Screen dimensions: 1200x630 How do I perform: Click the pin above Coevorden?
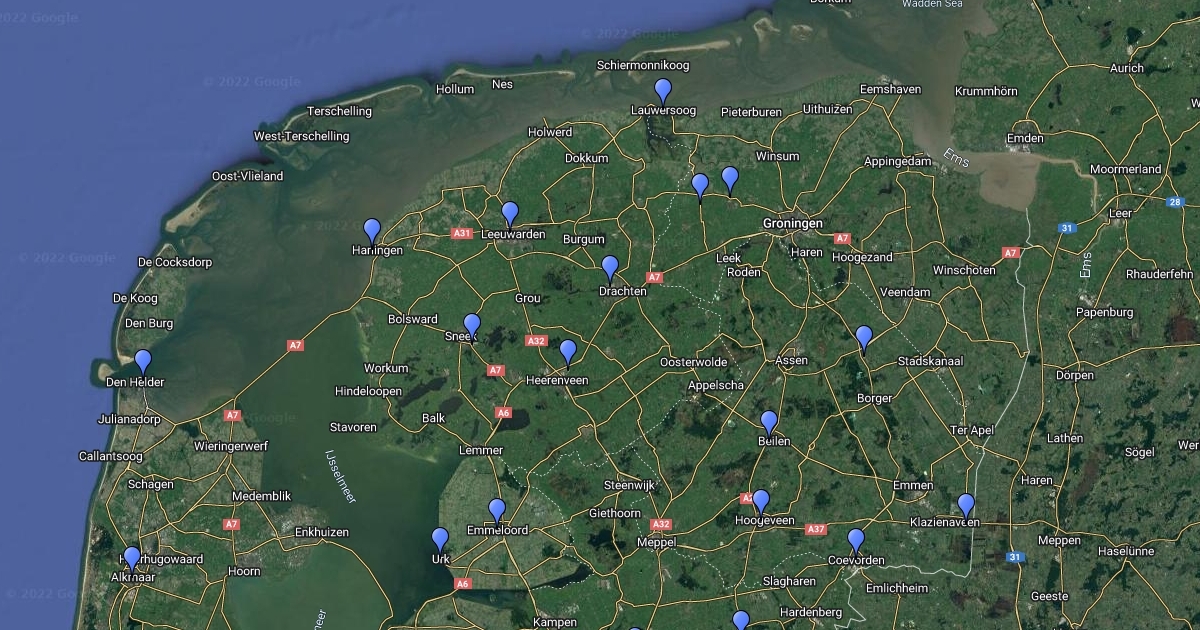pos(856,541)
